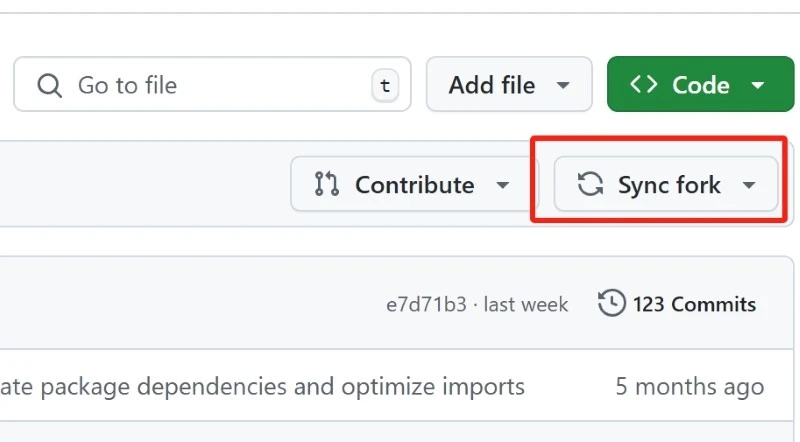Click the Add file button label
The width and height of the screenshot is (800, 442).
pos(492,85)
